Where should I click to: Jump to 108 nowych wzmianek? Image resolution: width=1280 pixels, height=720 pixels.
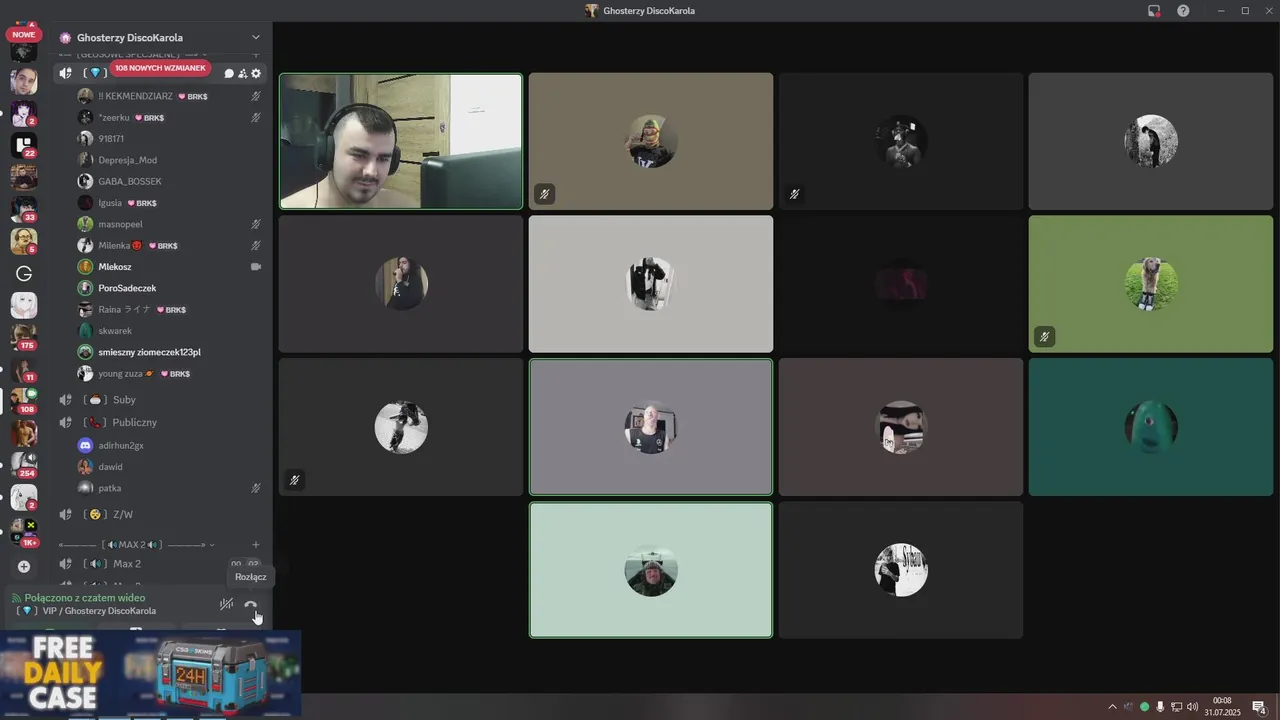160,68
